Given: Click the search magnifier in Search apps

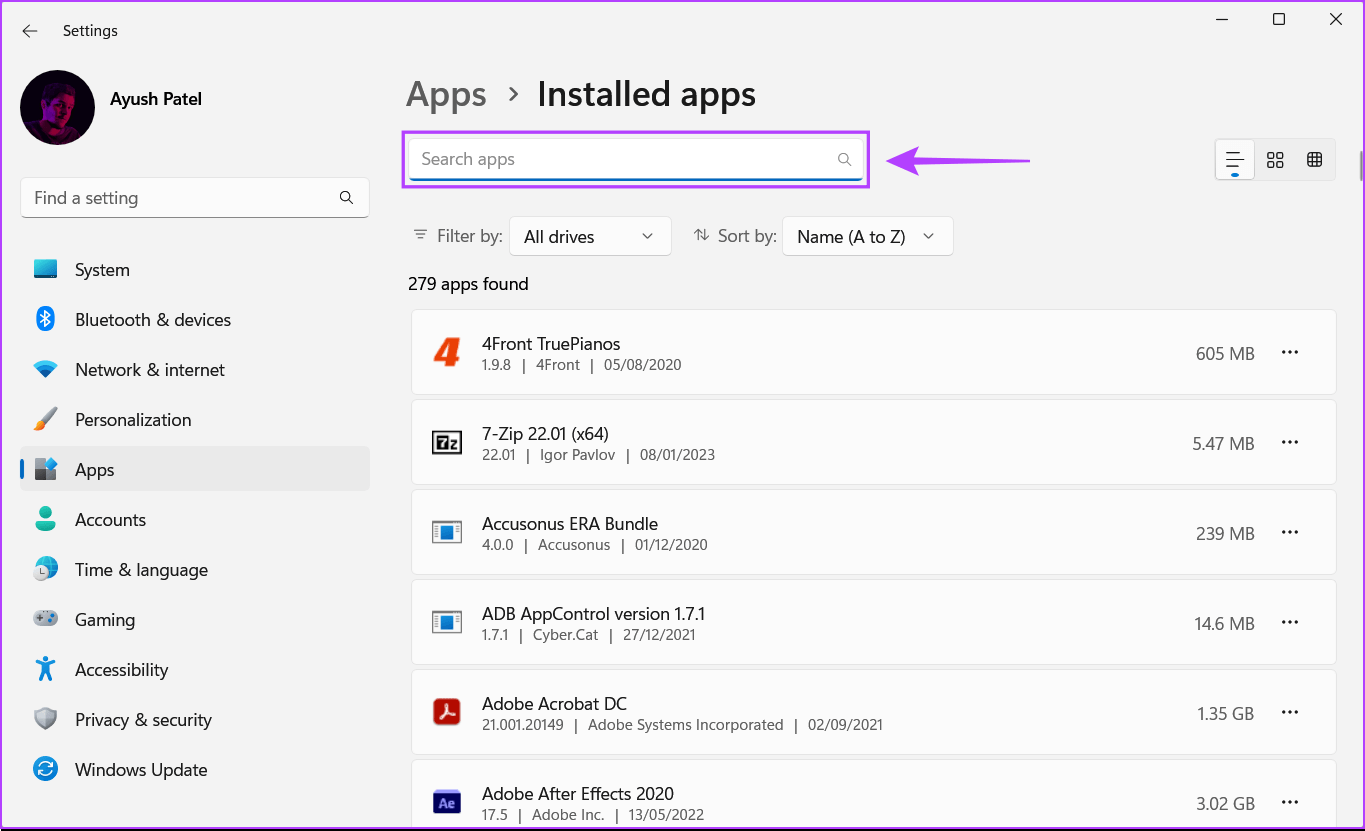Looking at the screenshot, I should [844, 159].
